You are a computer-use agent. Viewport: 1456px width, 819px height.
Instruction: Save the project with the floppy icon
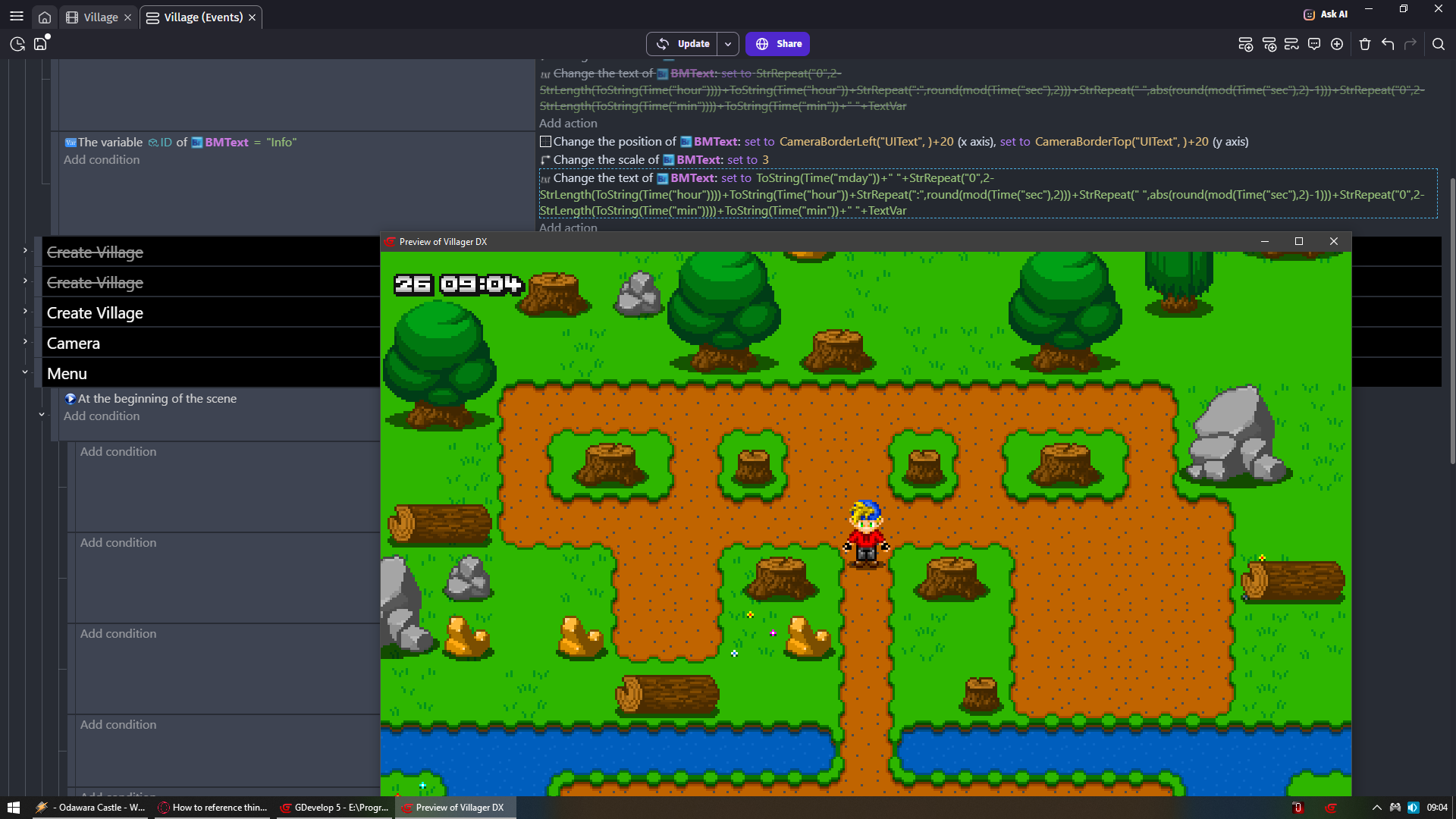41,44
